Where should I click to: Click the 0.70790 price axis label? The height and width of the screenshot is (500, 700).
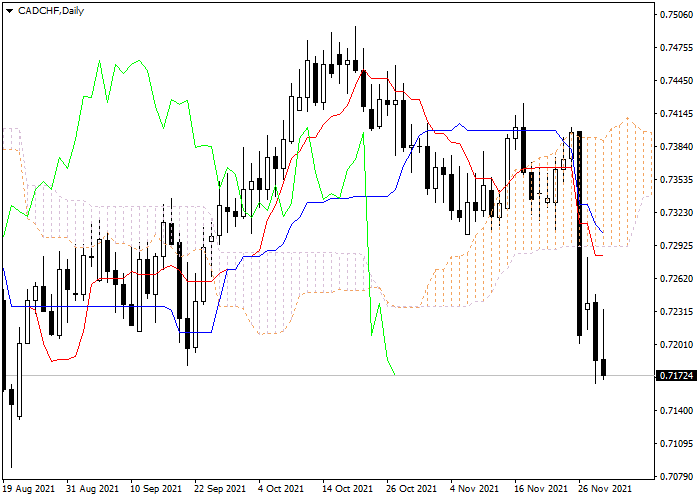click(676, 477)
